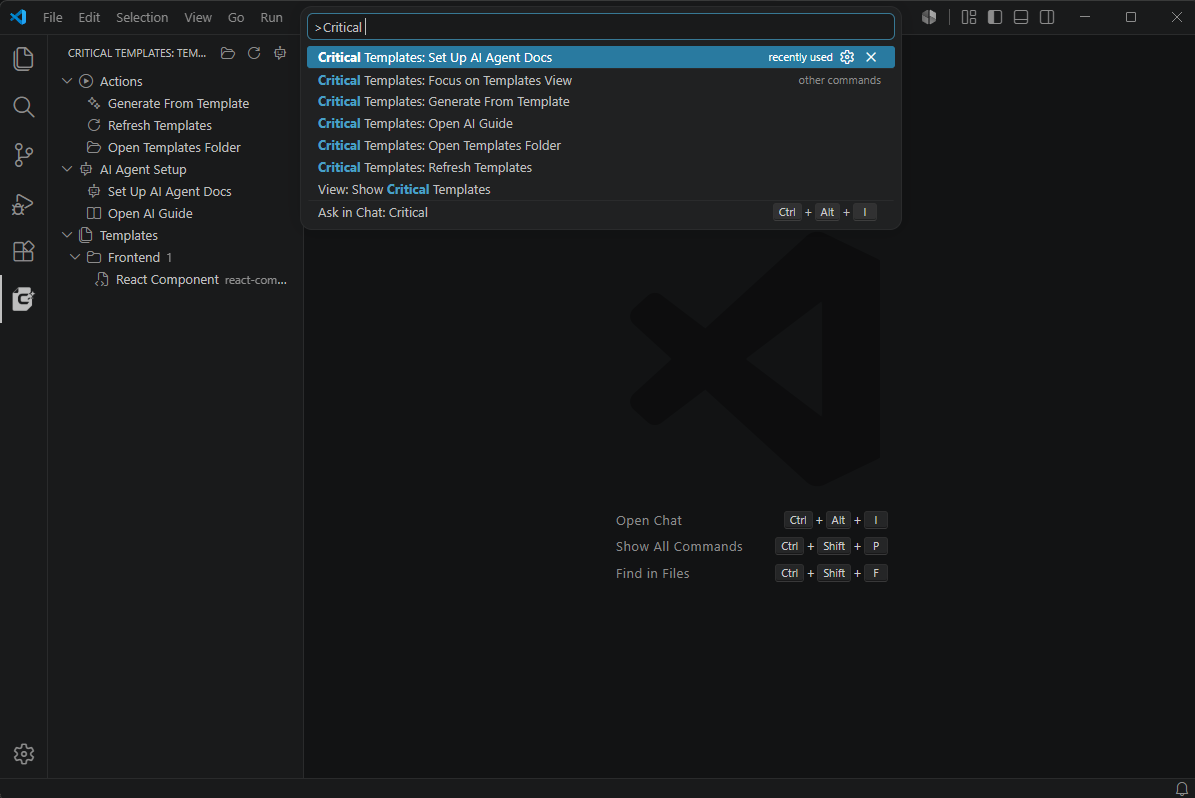Select Ask in Chat: Critical
Viewport: 1195px width, 798px height.
[x=601, y=213]
